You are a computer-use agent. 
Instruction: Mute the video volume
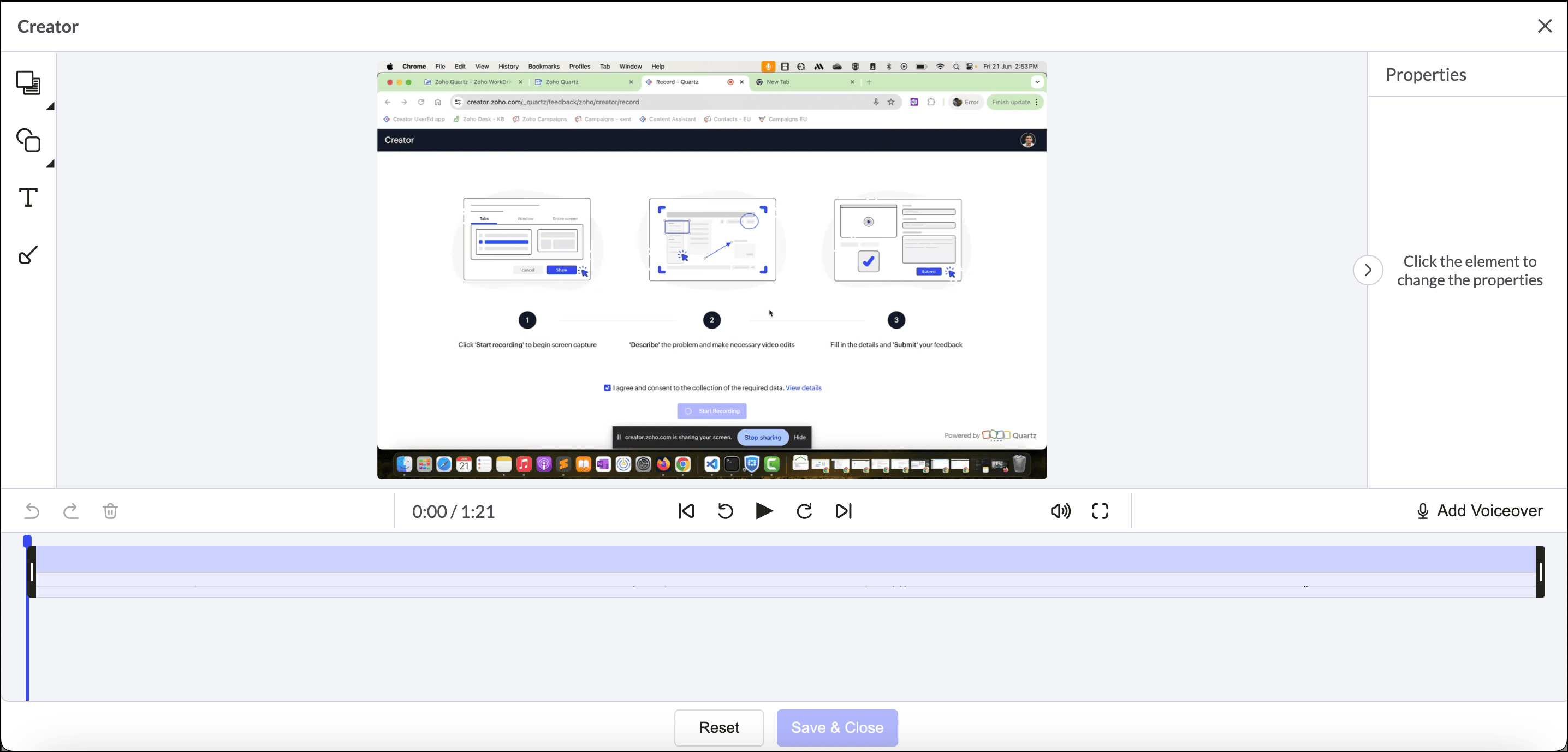pyautogui.click(x=1060, y=511)
